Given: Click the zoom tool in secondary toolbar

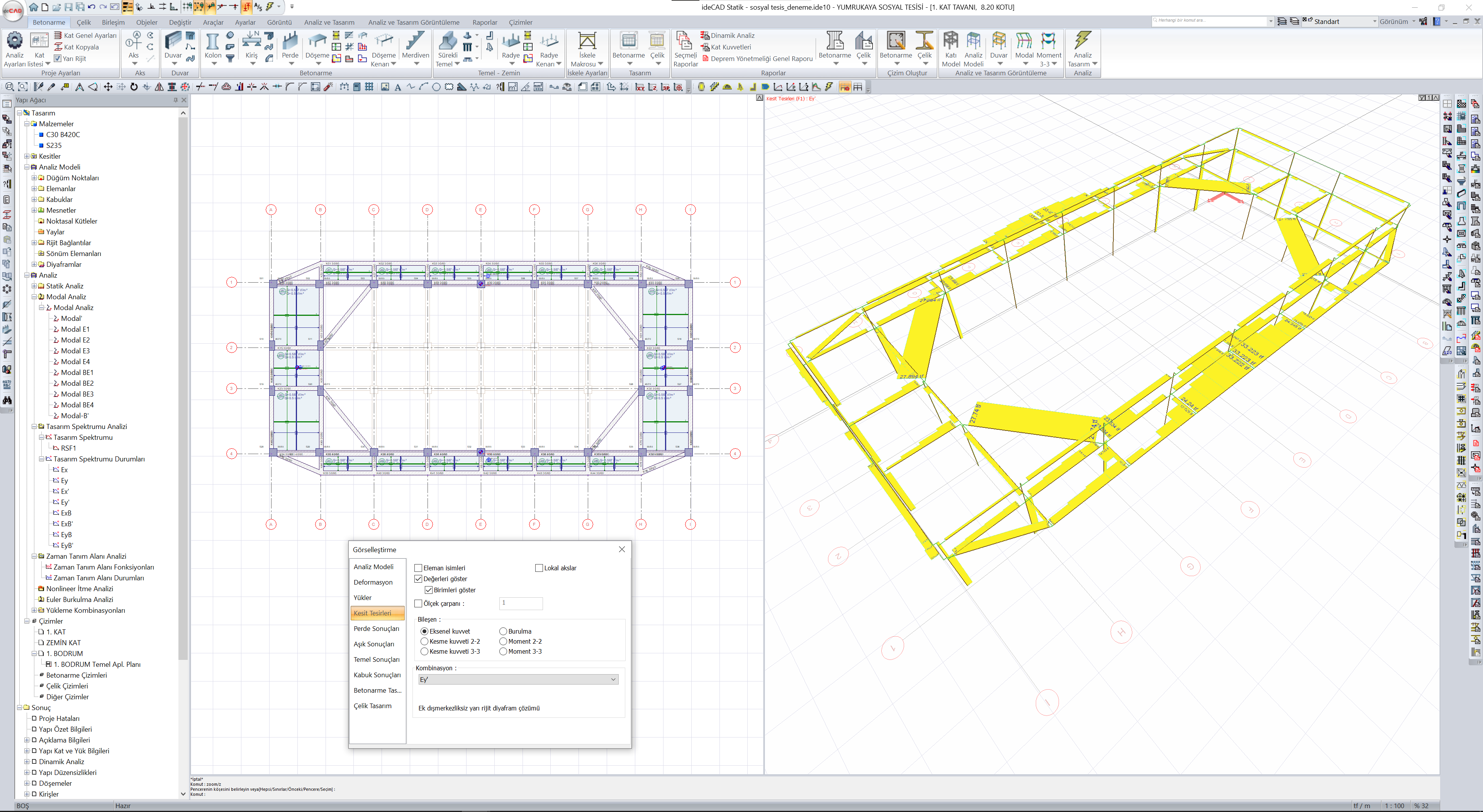Looking at the screenshot, I should tap(9, 87).
